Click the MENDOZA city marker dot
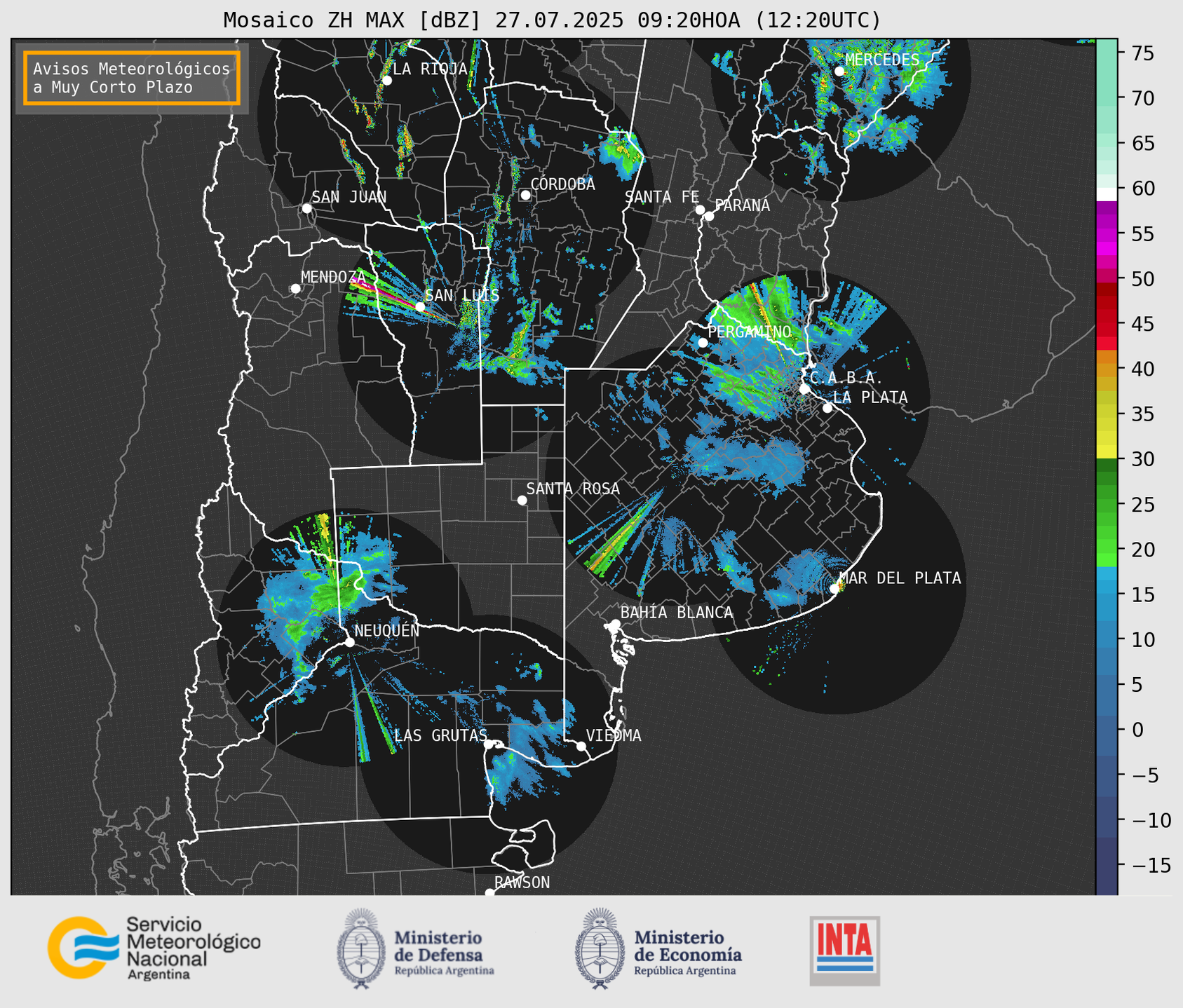1183x1008 pixels. [x=295, y=289]
